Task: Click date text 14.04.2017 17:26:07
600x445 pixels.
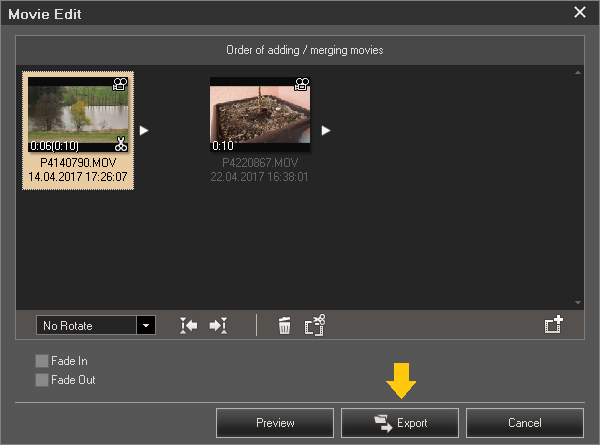Action: click(x=78, y=177)
